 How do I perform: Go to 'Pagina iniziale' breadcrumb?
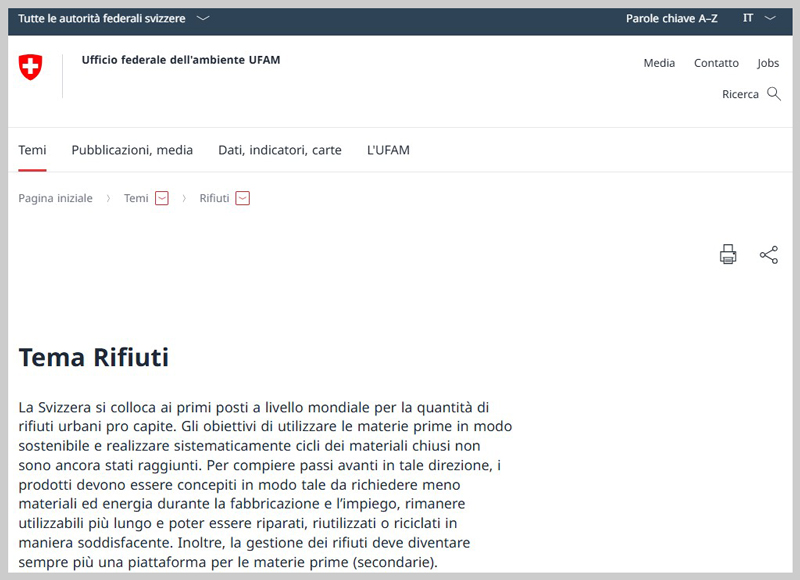55,198
